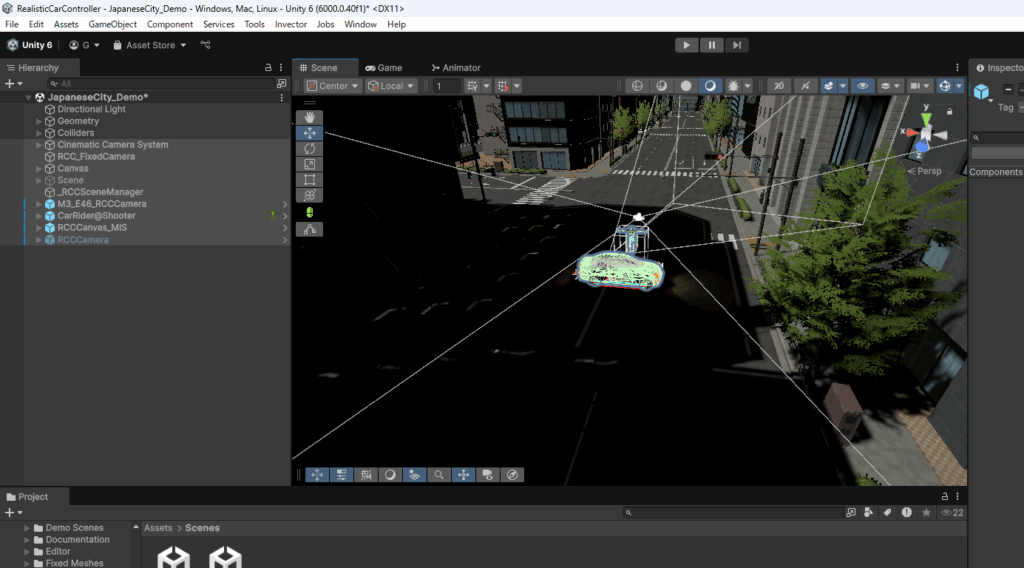Expand the Geometry object in Hierarchy
Image resolution: width=1024 pixels, height=568 pixels.
tap(39, 121)
